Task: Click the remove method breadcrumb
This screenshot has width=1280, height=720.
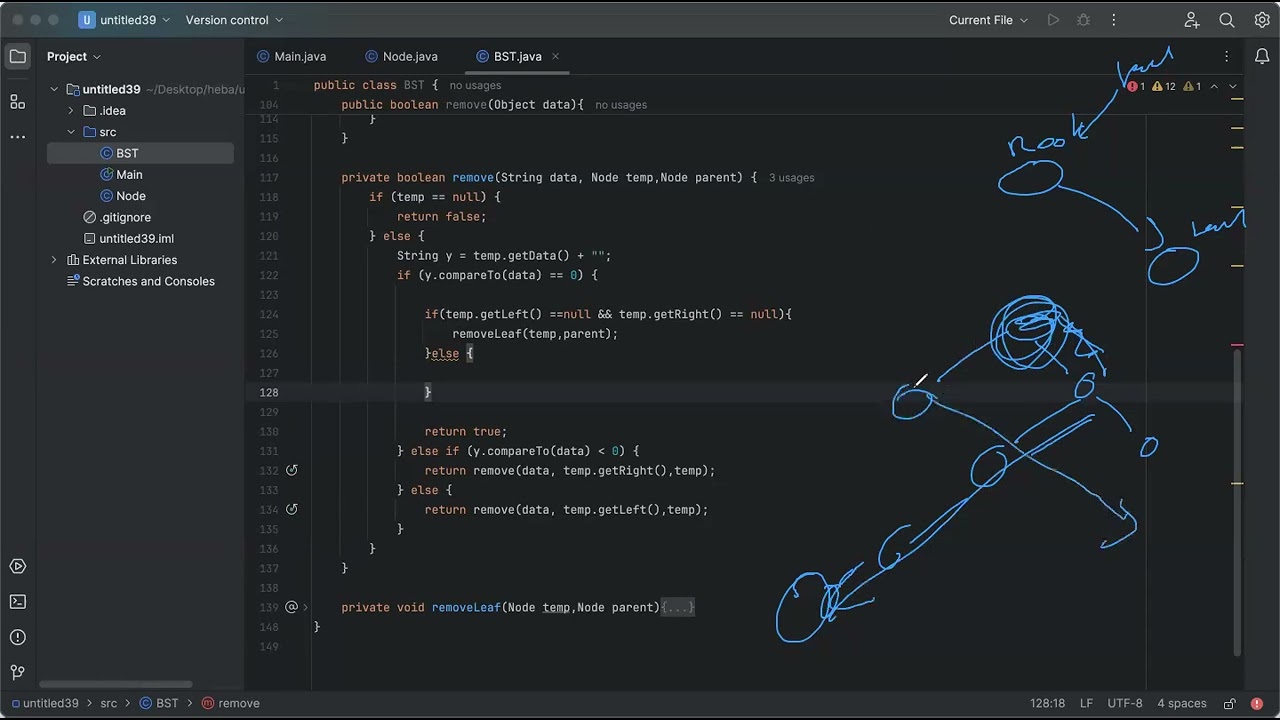Action: click(231, 703)
